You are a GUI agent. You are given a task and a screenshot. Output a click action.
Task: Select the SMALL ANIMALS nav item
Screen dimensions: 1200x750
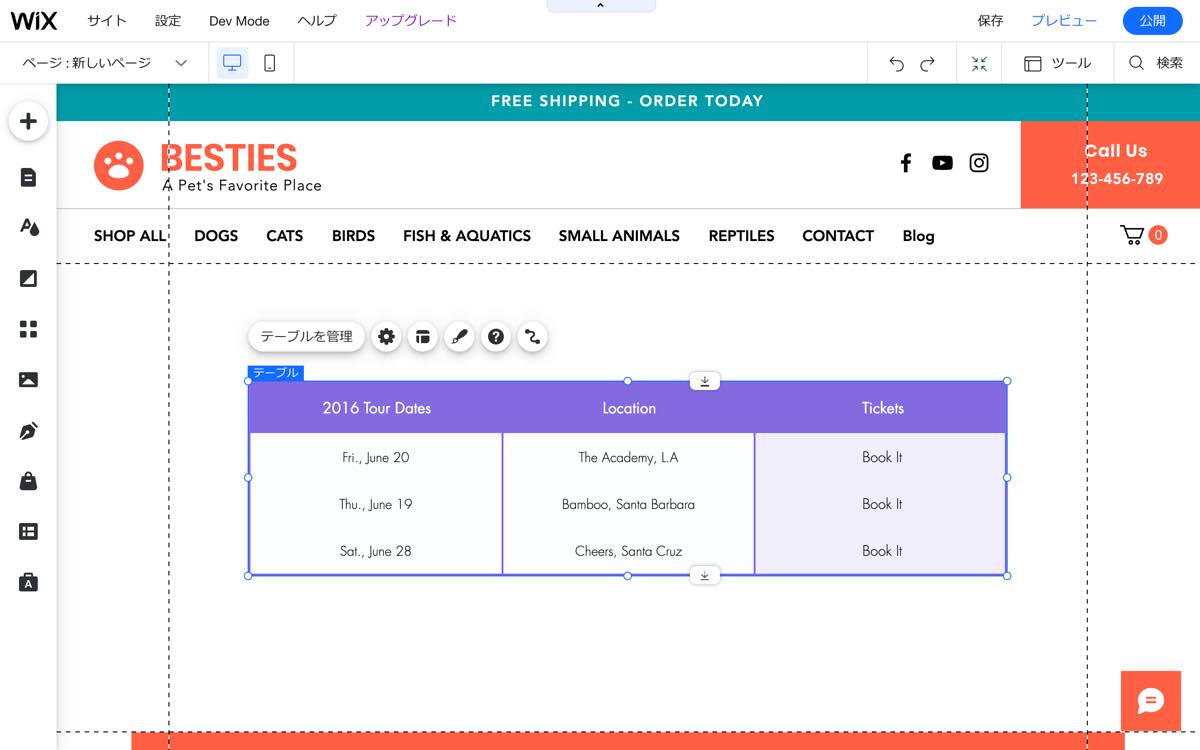619,236
